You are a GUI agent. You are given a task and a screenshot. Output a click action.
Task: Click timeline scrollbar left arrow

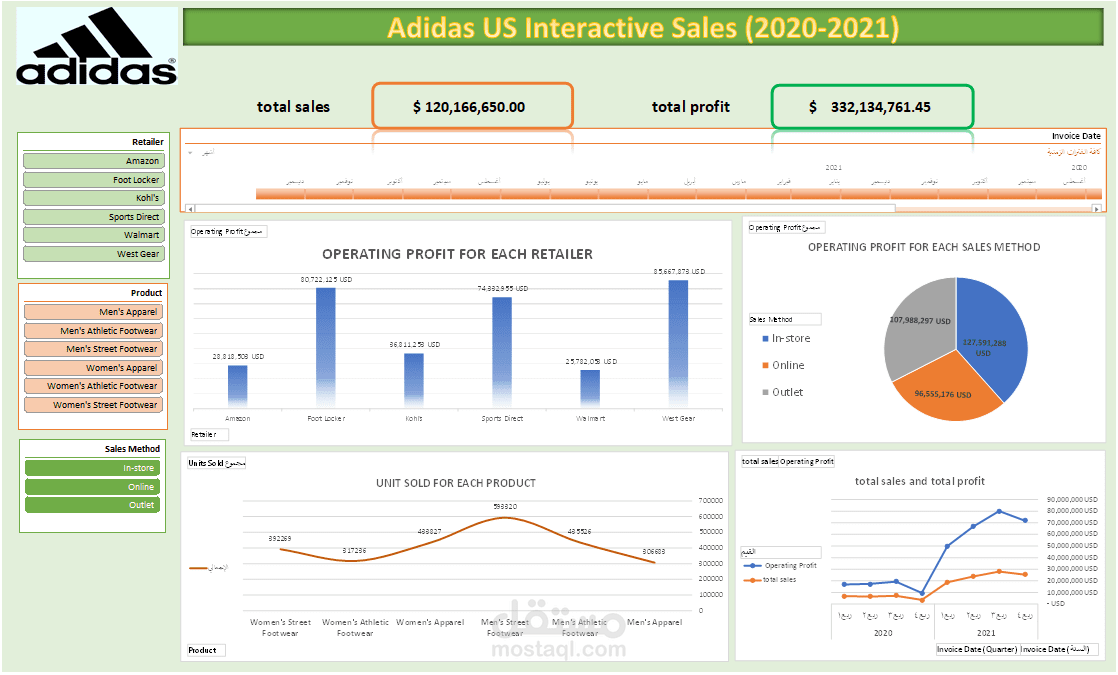click(x=190, y=209)
